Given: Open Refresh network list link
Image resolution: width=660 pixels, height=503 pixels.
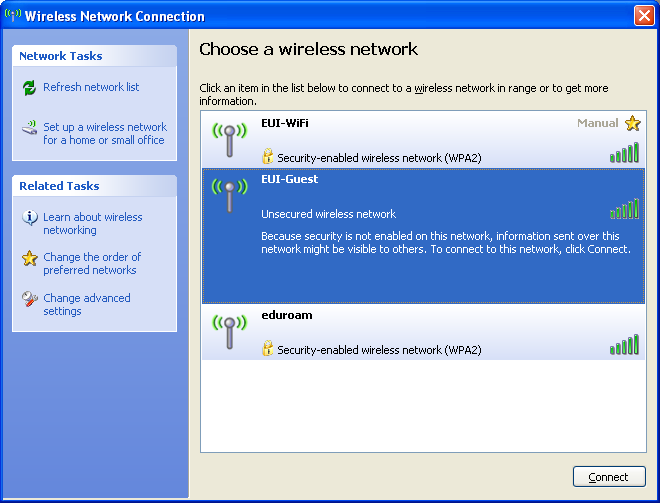Looking at the screenshot, I should (91, 88).
